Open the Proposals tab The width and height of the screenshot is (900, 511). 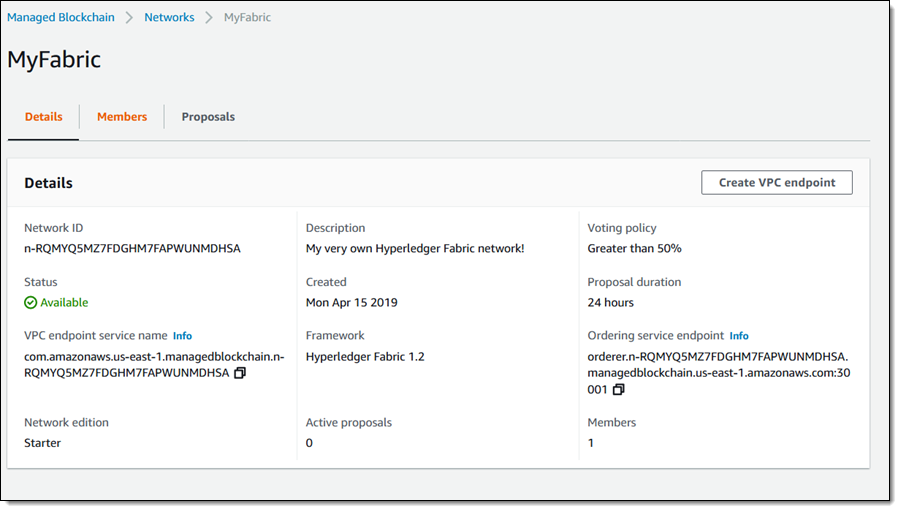click(208, 117)
